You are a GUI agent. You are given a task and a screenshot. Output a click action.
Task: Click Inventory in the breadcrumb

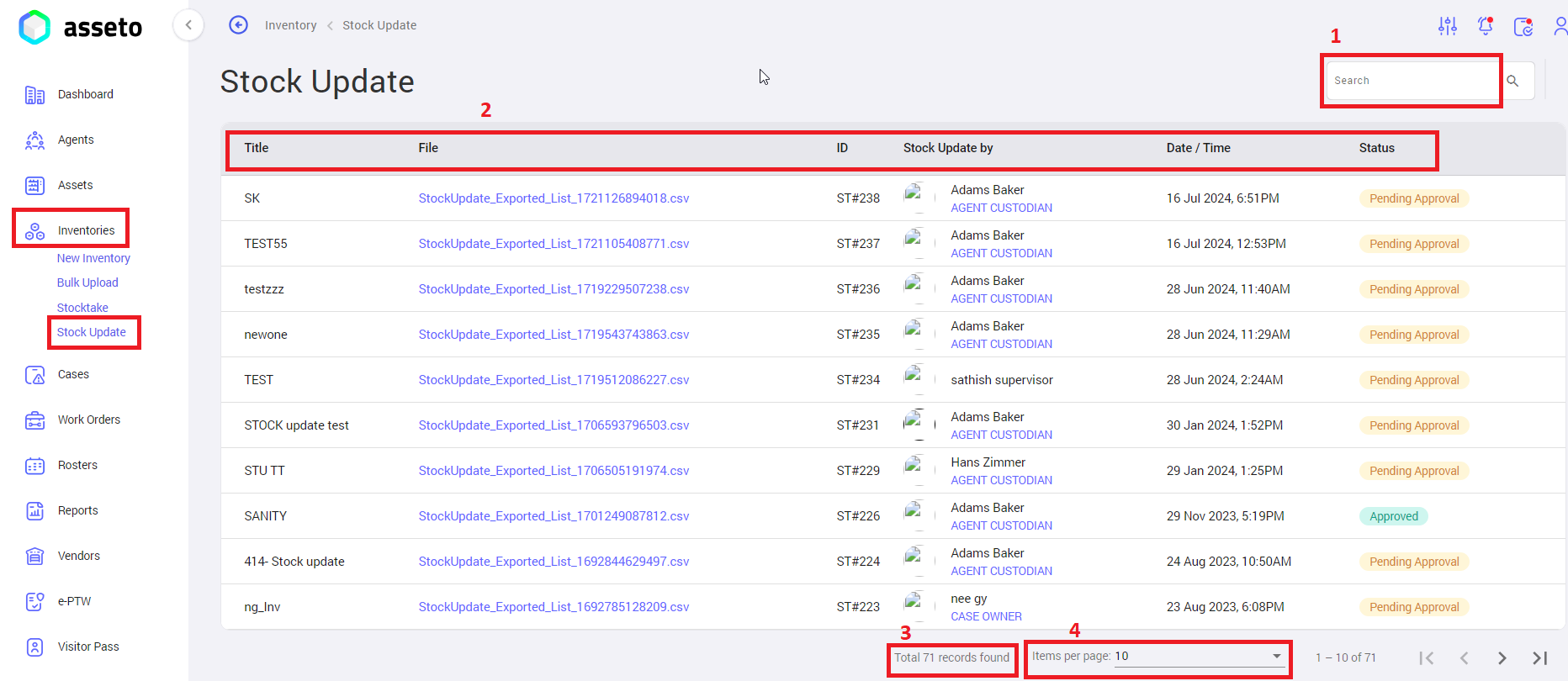pyautogui.click(x=290, y=25)
